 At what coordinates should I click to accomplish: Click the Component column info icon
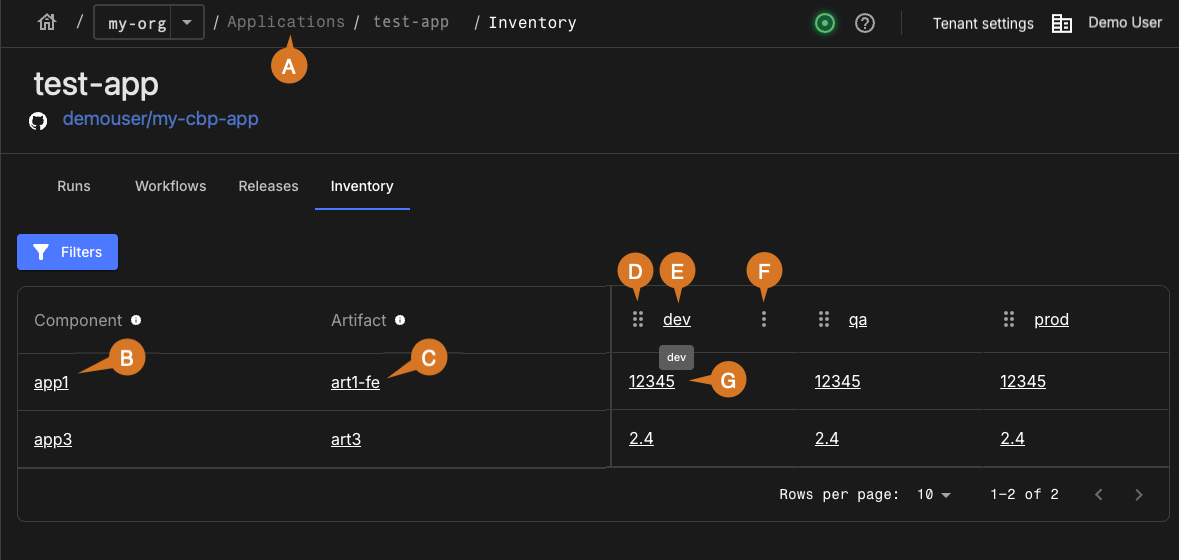(x=136, y=320)
